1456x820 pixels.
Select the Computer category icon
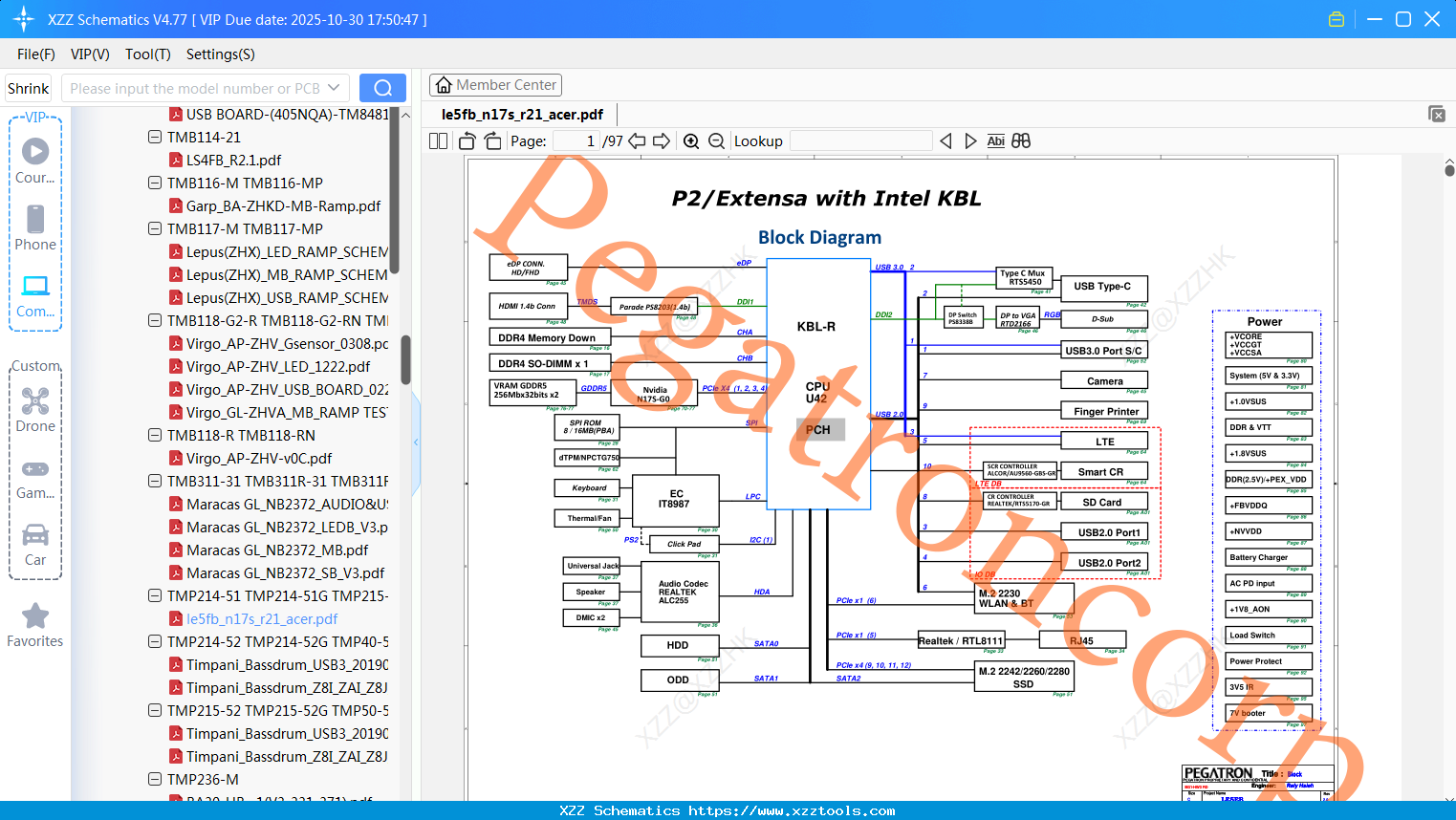click(x=35, y=295)
